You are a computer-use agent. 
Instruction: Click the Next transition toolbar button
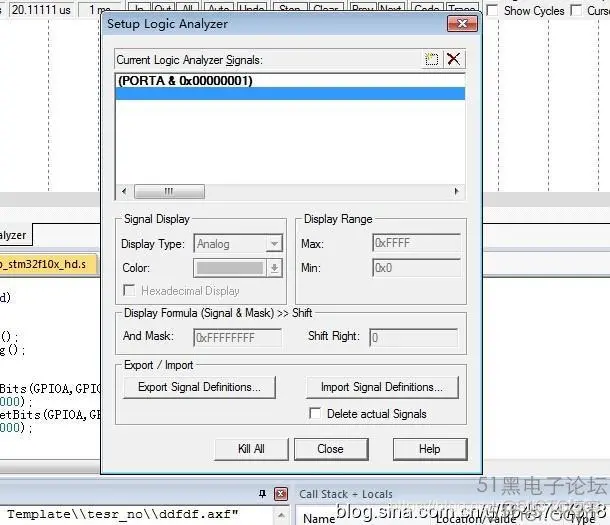click(391, 10)
